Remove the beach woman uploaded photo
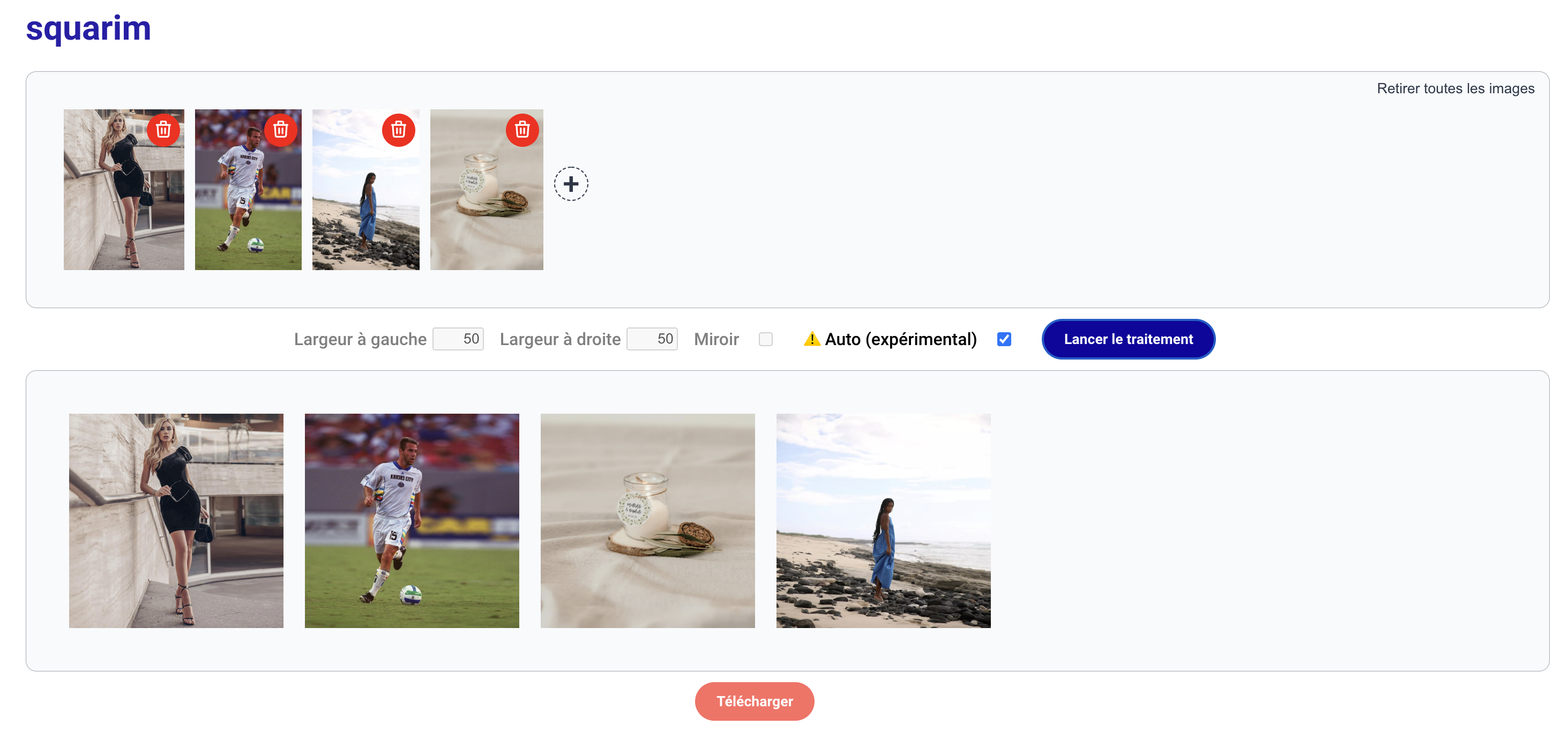Screen dimensions: 1568x732 point(399,130)
